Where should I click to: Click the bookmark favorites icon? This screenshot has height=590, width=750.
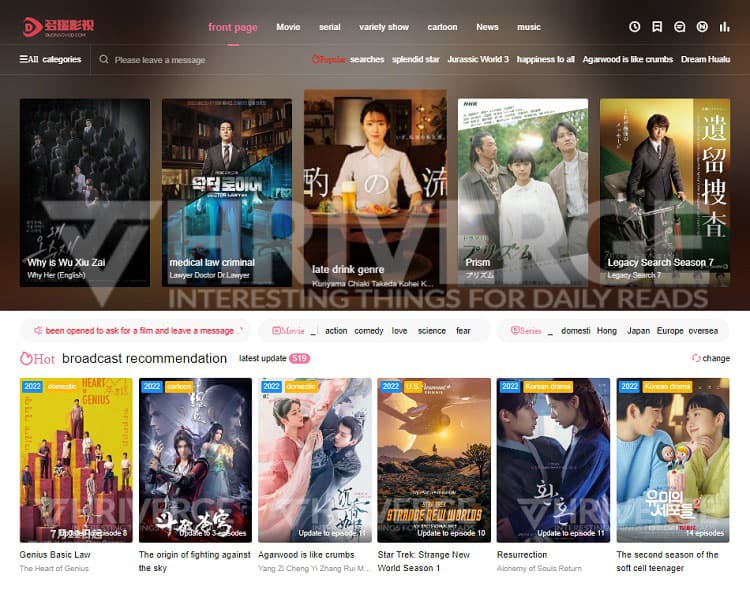[x=657, y=27]
